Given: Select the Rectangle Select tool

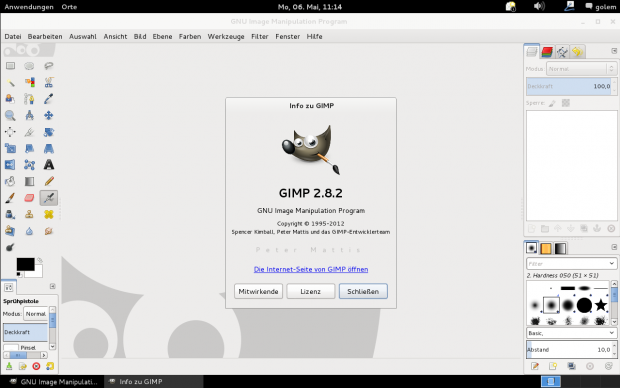Looking at the screenshot, I should (10, 66).
